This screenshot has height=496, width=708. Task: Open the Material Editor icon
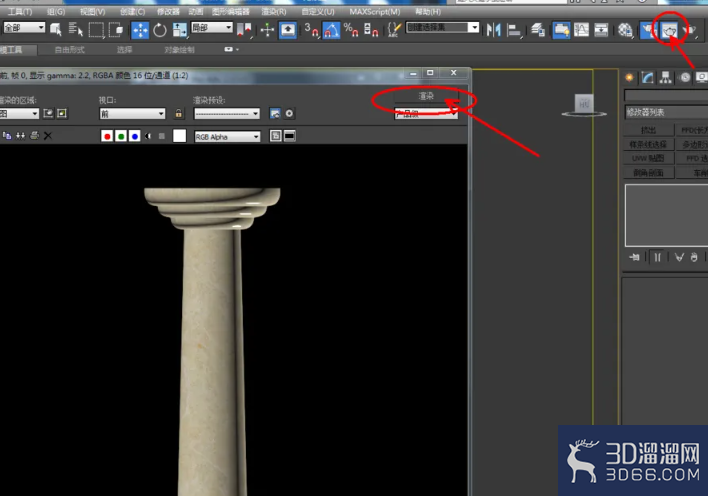(625, 30)
